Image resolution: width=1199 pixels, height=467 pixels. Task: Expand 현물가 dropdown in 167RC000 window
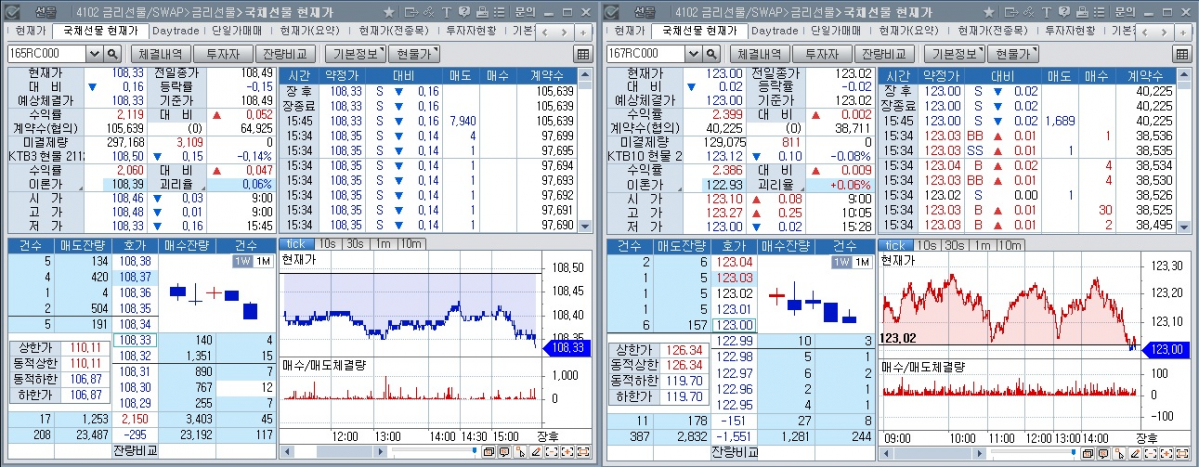pyautogui.click(x=1012, y=54)
